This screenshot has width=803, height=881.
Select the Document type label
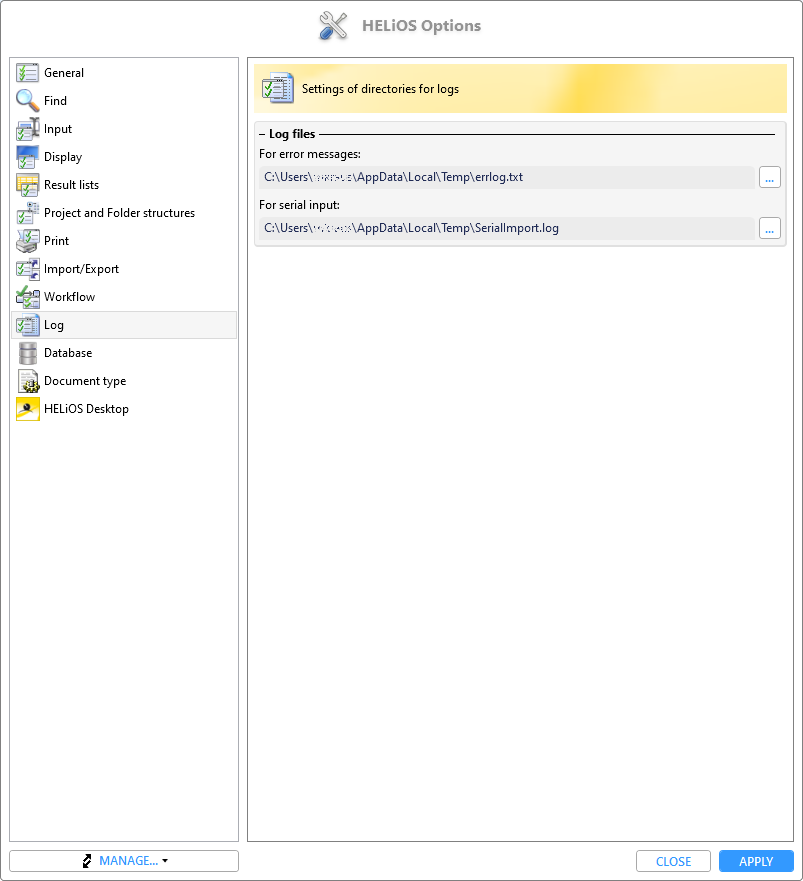point(85,382)
